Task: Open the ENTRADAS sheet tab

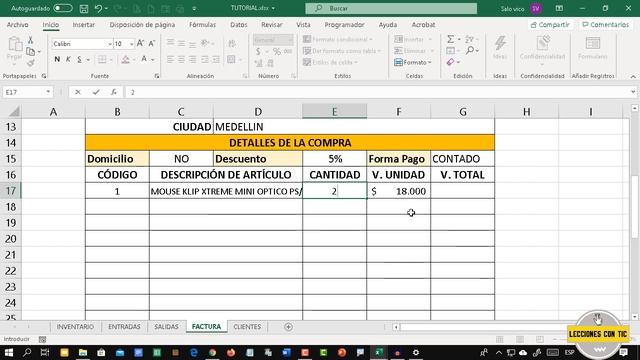Action: tap(124, 327)
